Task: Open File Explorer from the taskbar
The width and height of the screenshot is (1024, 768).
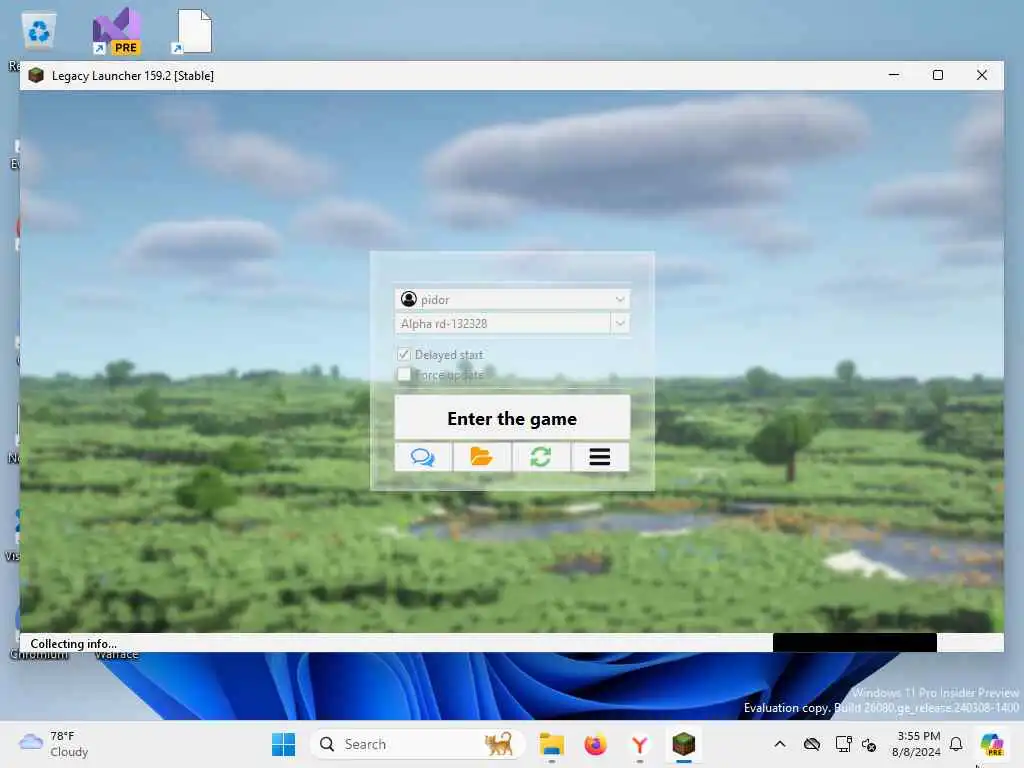Action: pyautogui.click(x=552, y=744)
